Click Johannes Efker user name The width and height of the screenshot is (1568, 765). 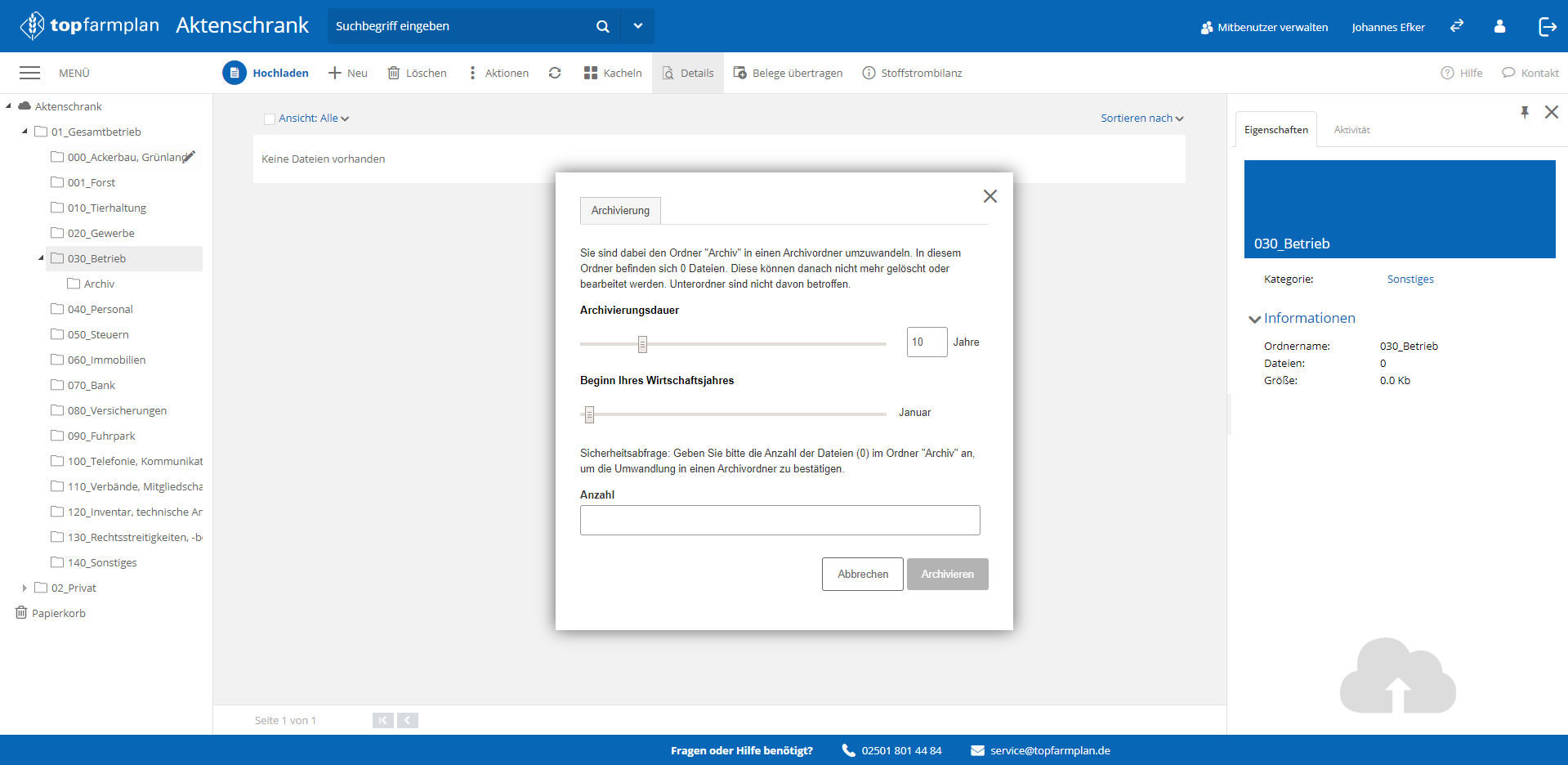[x=1388, y=27]
